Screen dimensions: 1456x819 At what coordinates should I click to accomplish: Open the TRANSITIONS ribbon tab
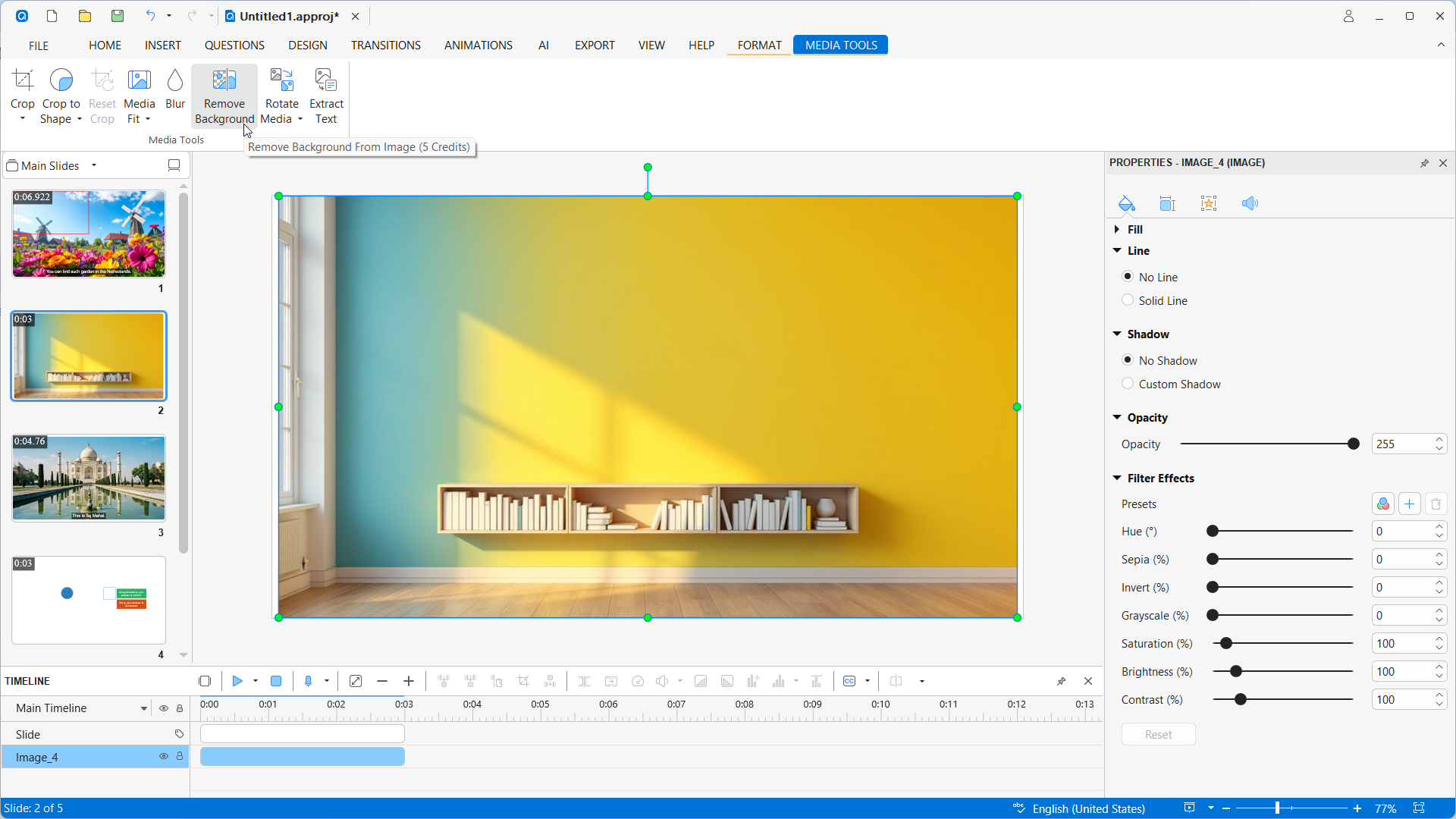point(385,45)
